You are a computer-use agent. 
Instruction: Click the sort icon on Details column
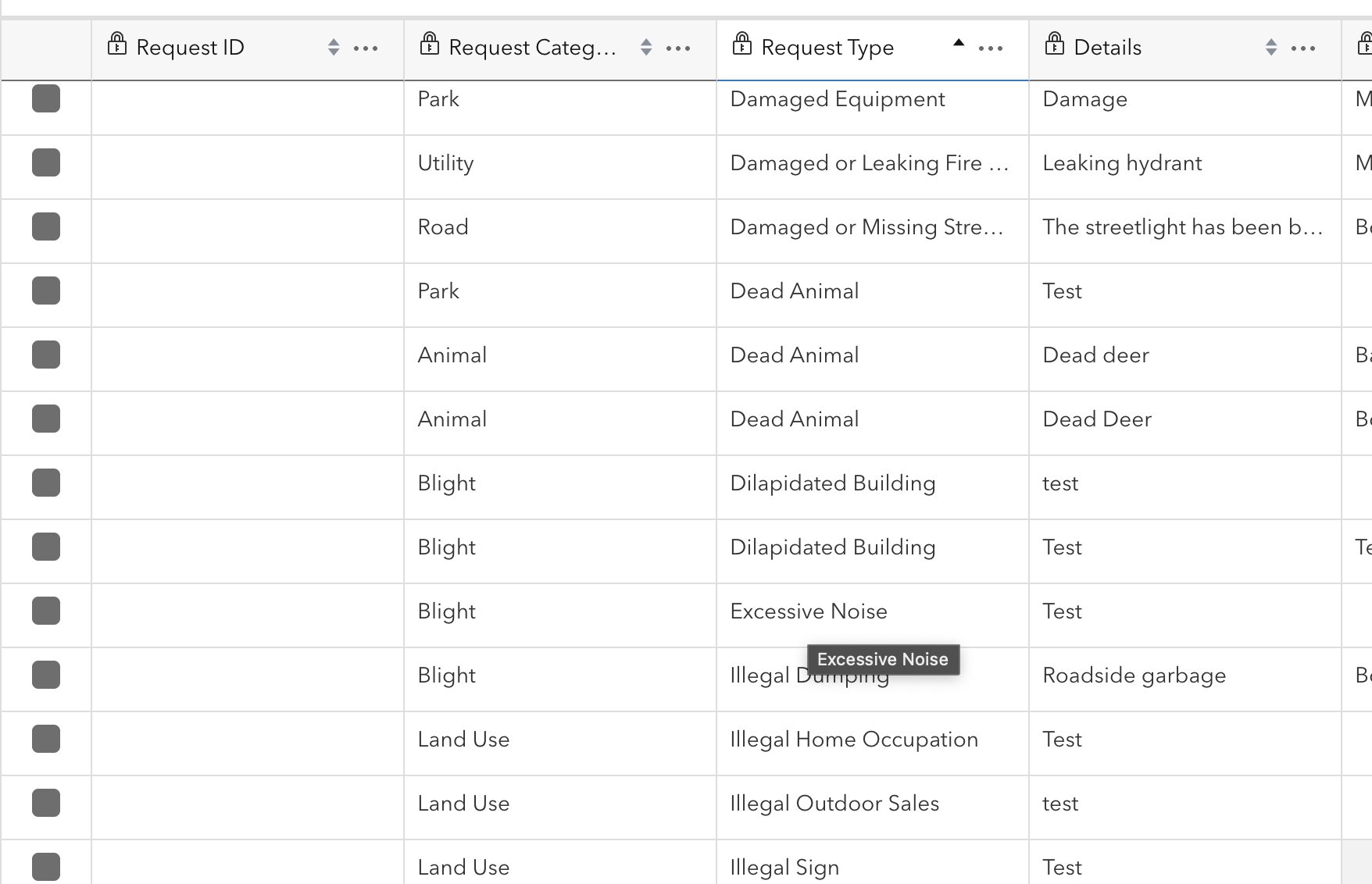1271,47
